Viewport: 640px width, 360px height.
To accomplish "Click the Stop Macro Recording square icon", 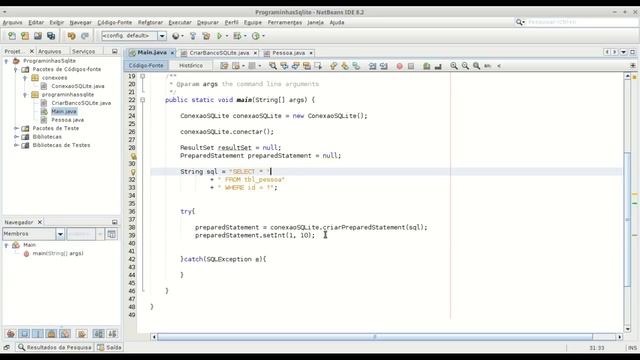I will coord(411,66).
